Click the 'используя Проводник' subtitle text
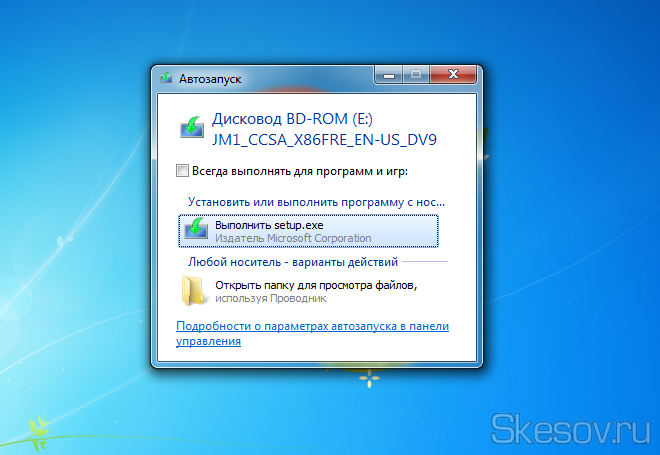The width and height of the screenshot is (660, 455). [x=271, y=298]
